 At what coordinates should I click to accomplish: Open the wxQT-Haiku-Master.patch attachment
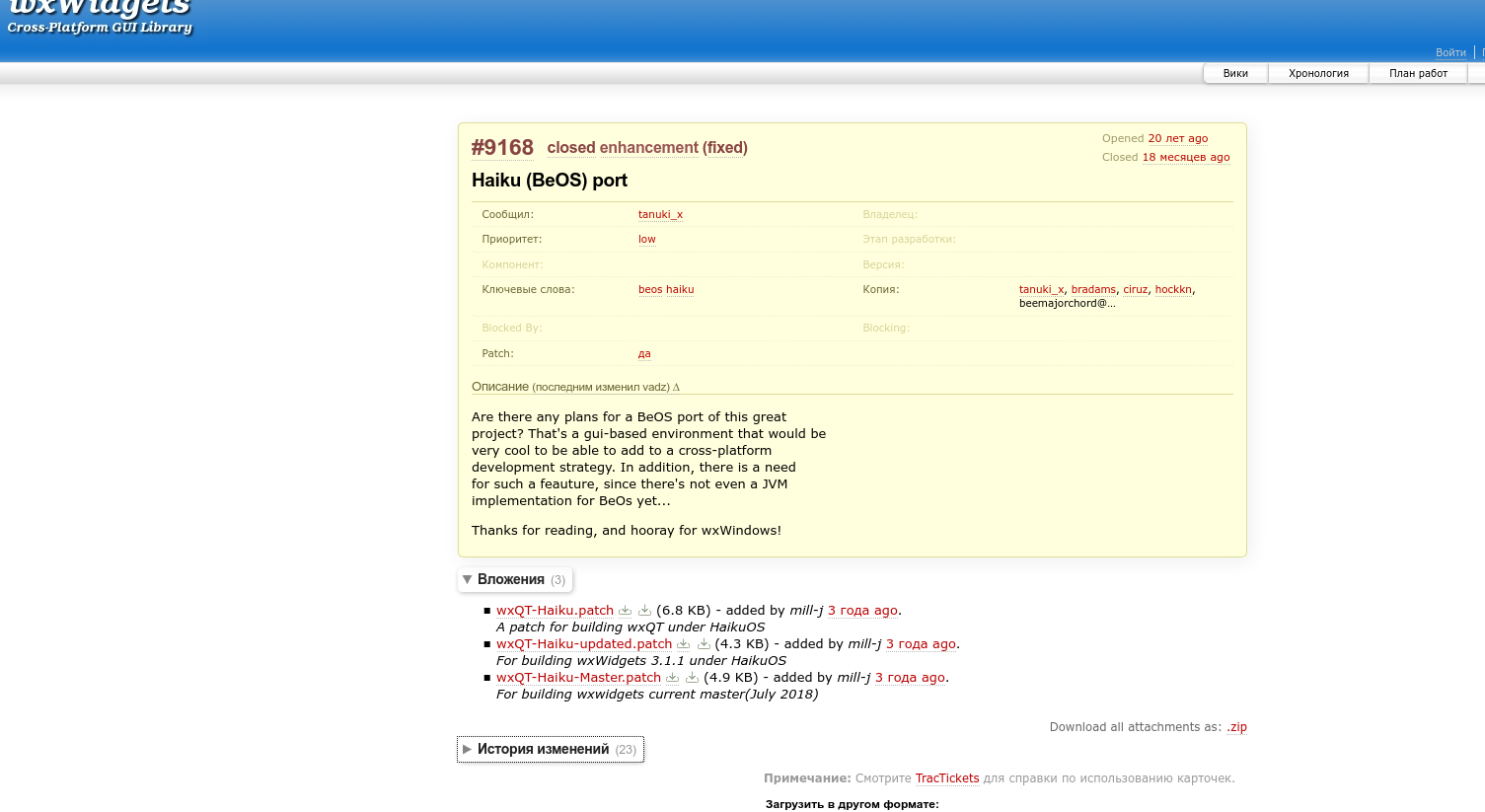(578, 678)
